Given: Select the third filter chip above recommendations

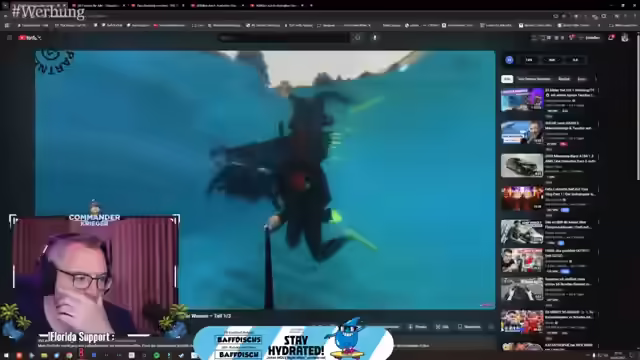Looking at the screenshot, I should pyautogui.click(x=564, y=79).
